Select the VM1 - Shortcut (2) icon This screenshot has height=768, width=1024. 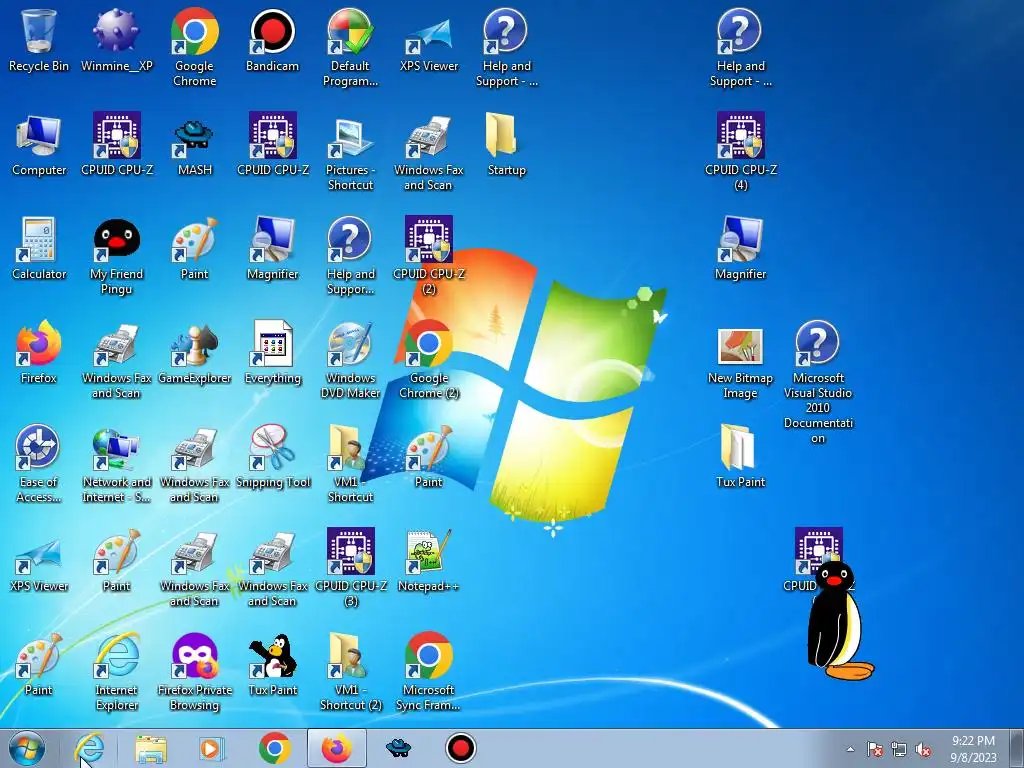(x=350, y=671)
